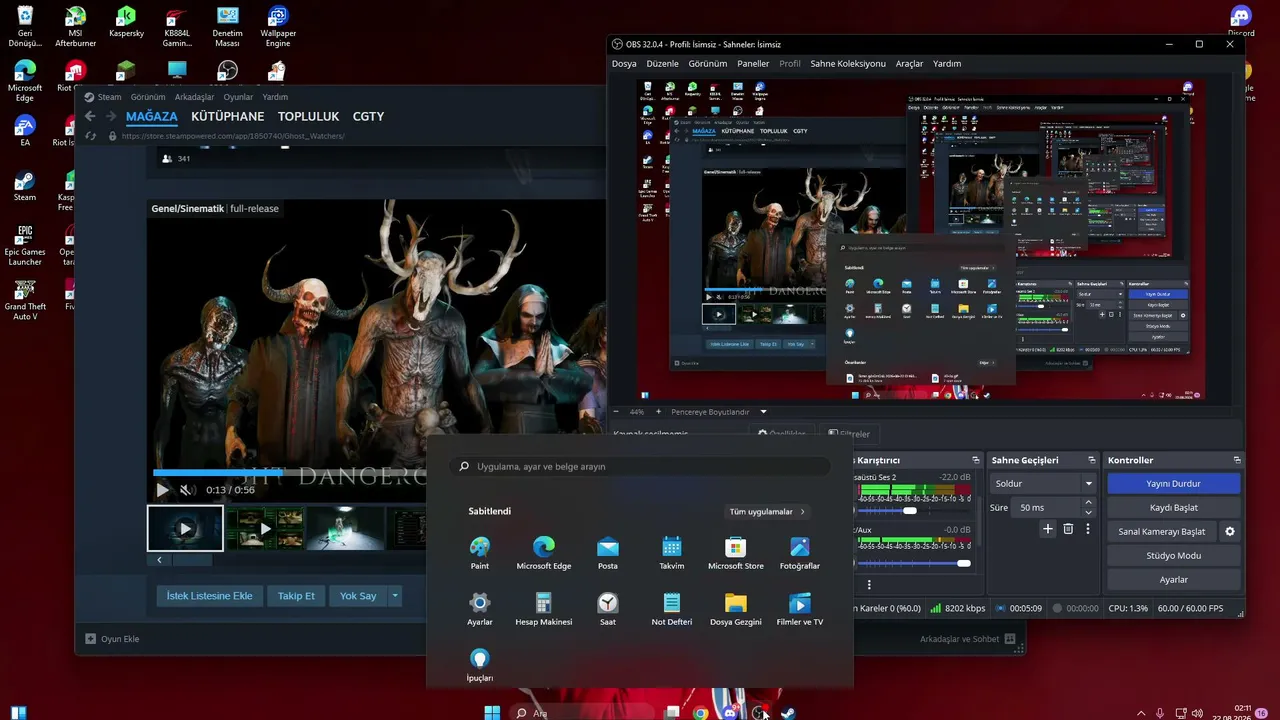This screenshot has height=720, width=1280.
Task: Select the green-monitors trailer thumbnail in Steam
Action: [x=264, y=528]
